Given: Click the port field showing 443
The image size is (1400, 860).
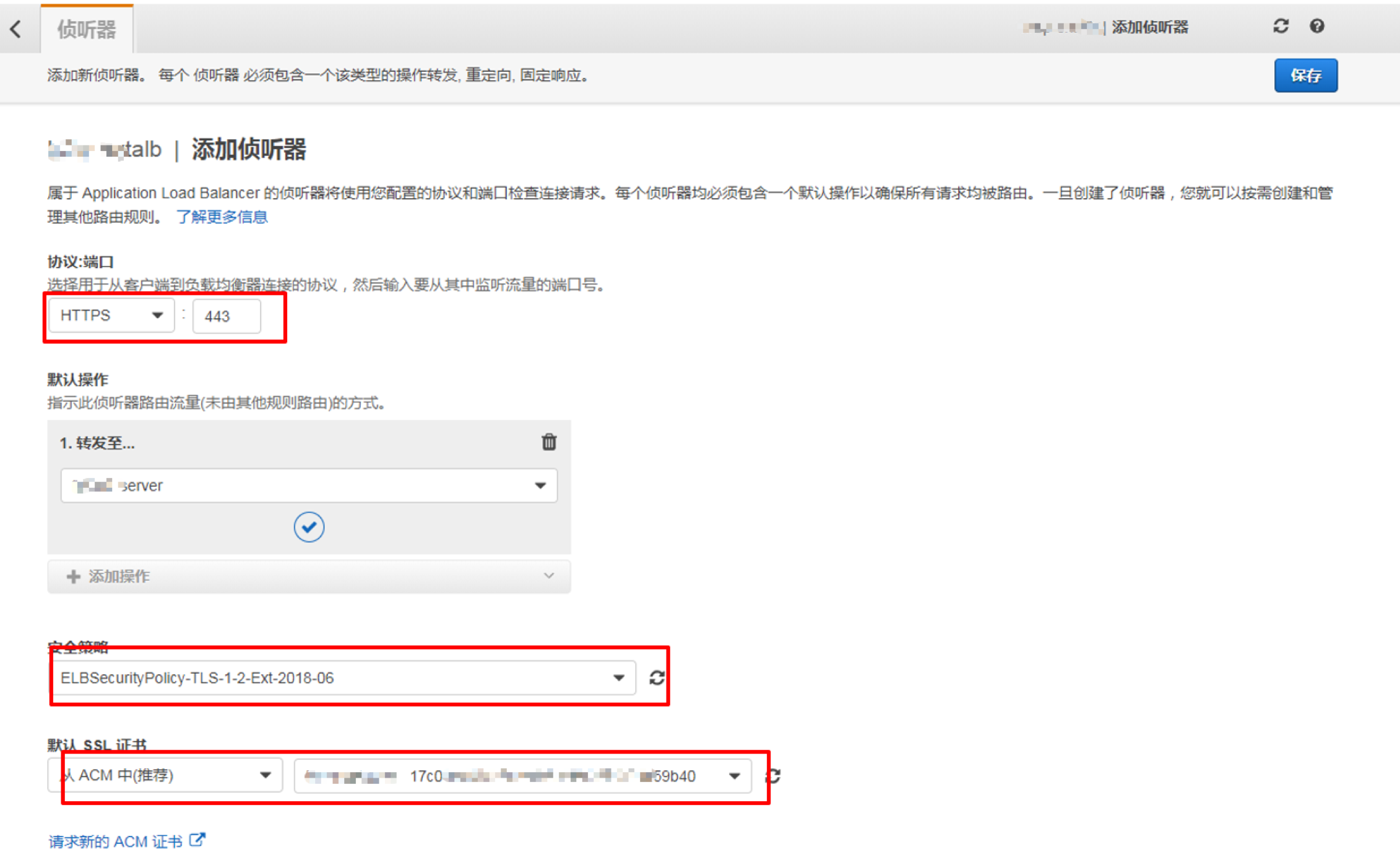Looking at the screenshot, I should tap(227, 316).
